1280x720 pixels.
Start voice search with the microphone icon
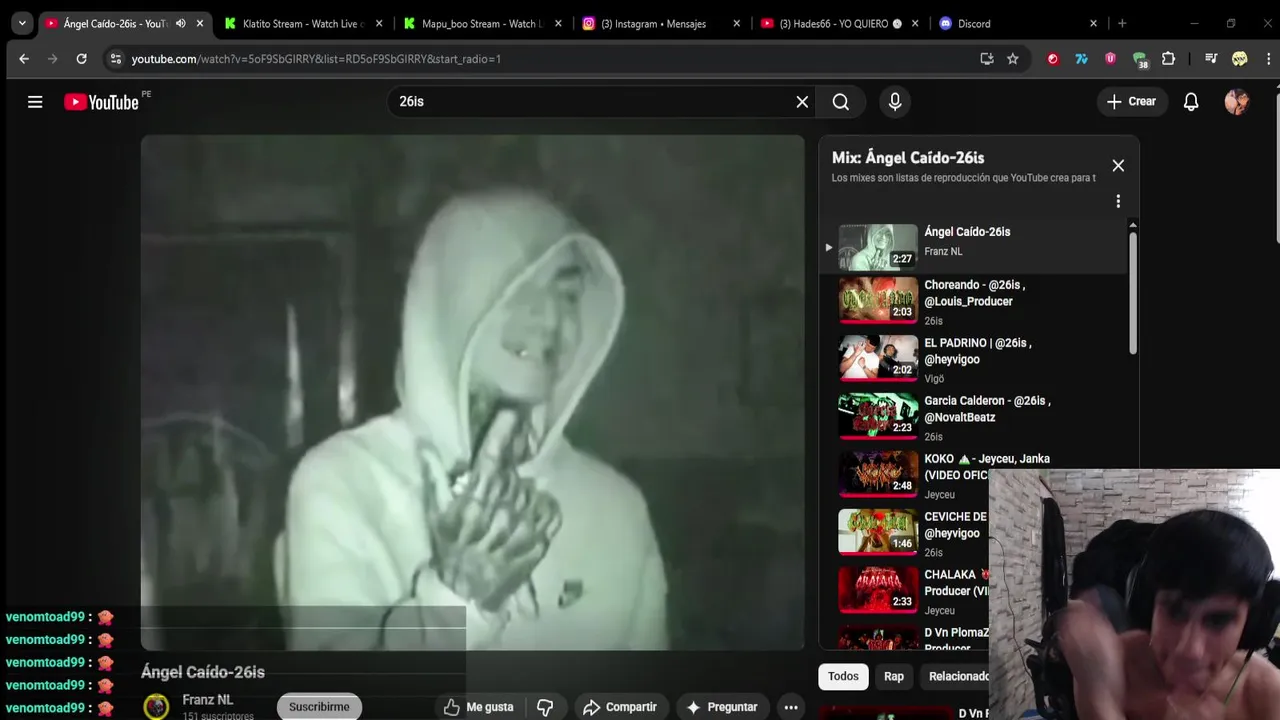(x=895, y=102)
